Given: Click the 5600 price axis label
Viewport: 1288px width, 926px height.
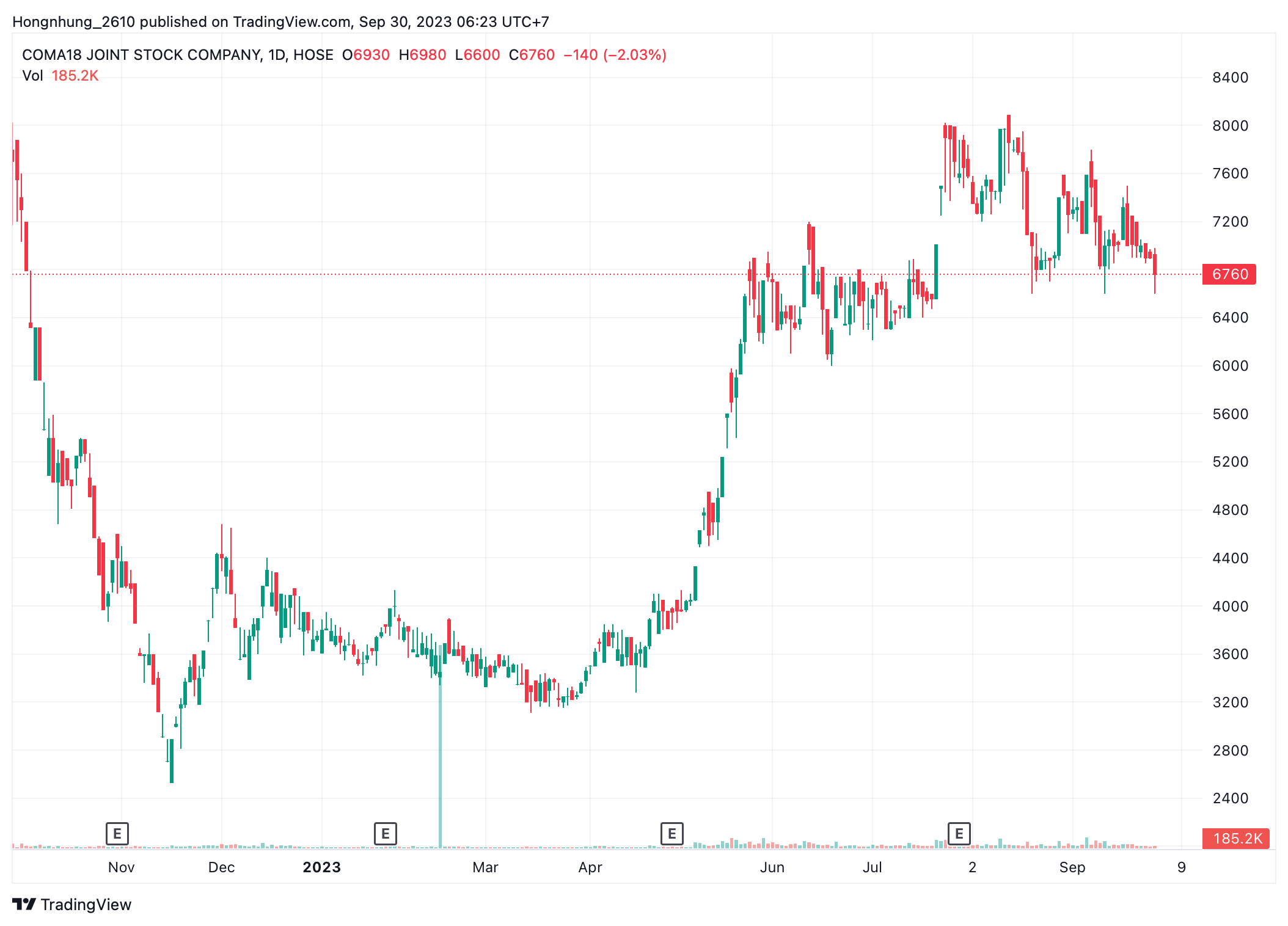Looking at the screenshot, I should click(1230, 414).
